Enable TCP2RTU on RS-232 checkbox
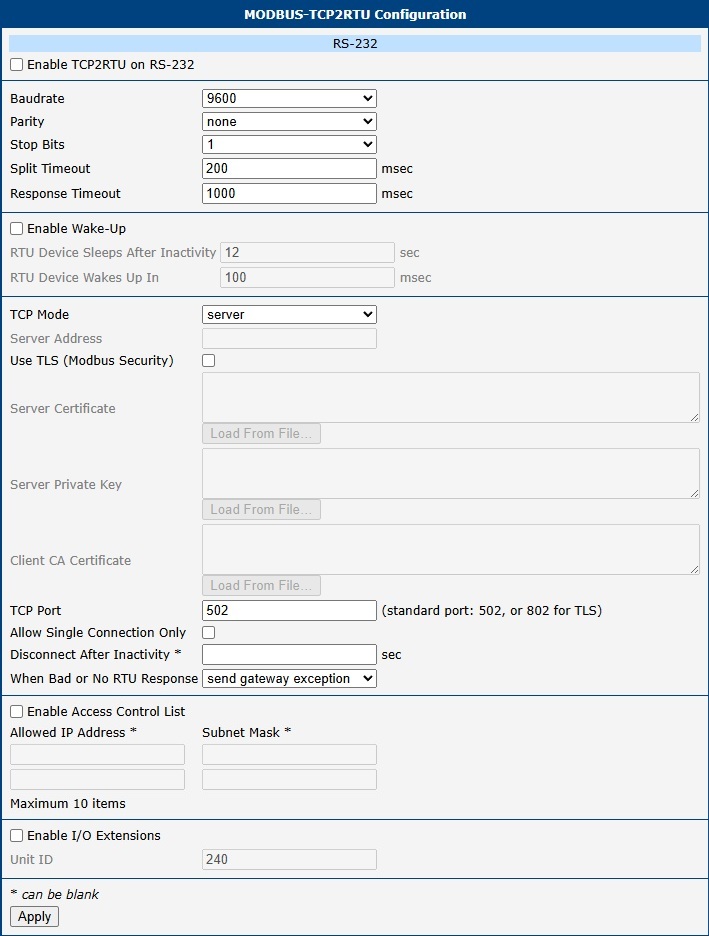Viewport: 709px width, 936px height. point(17,64)
